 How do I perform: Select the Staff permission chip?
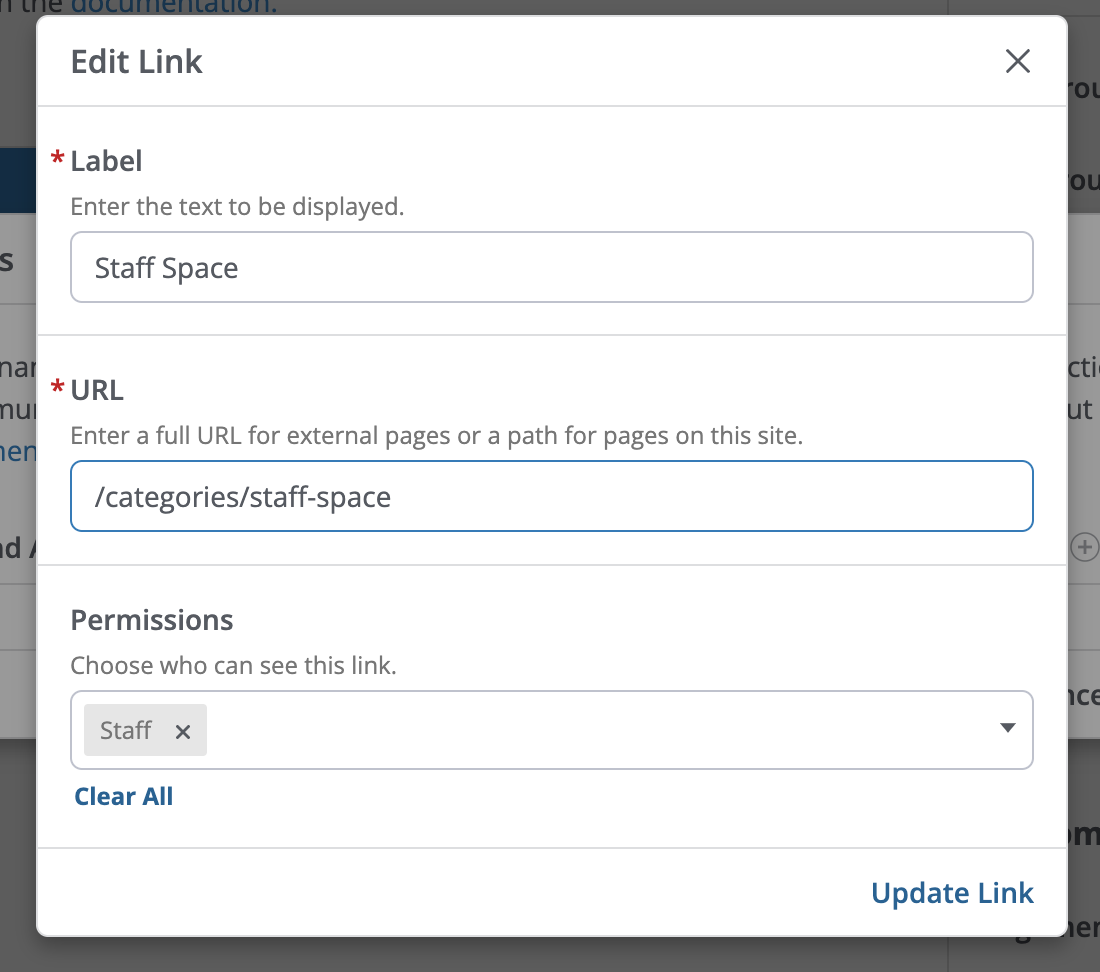click(125, 730)
